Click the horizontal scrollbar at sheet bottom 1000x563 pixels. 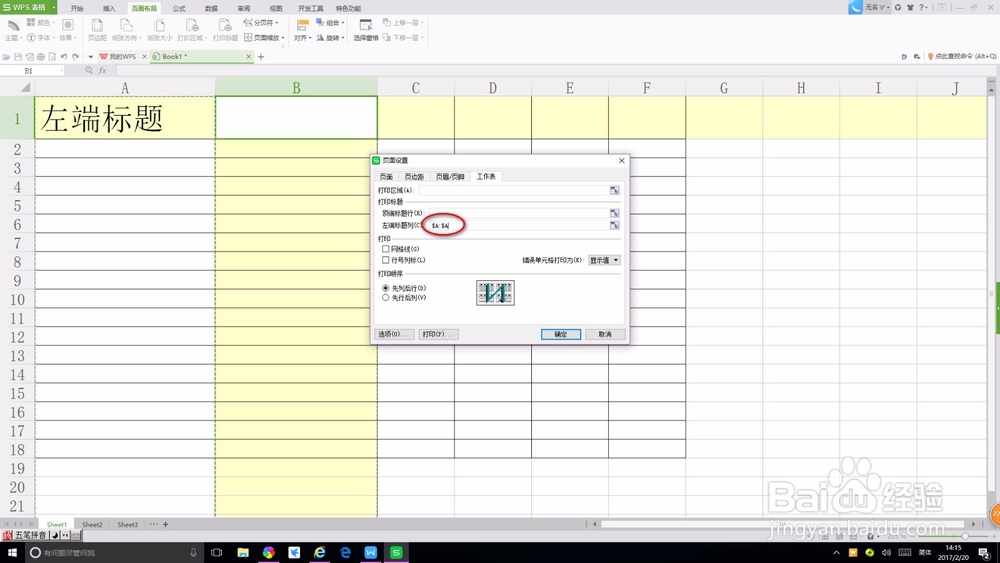[x=783, y=524]
